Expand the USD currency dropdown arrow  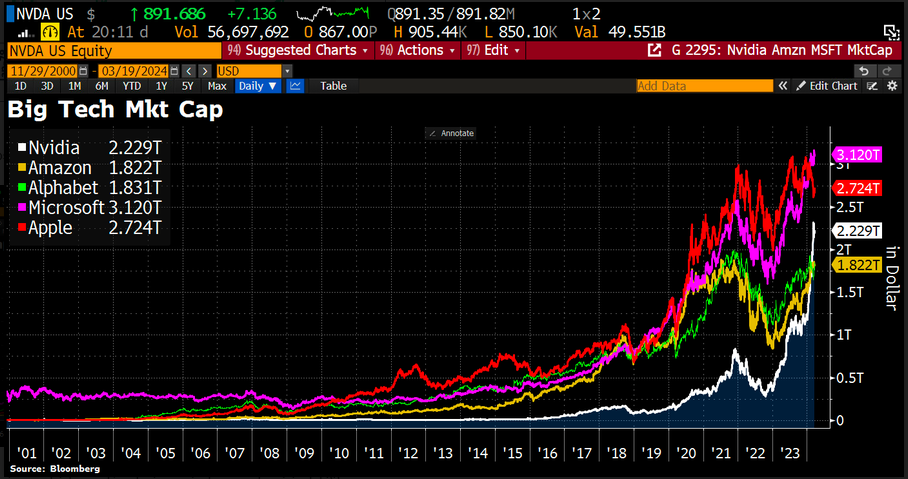[x=288, y=71]
